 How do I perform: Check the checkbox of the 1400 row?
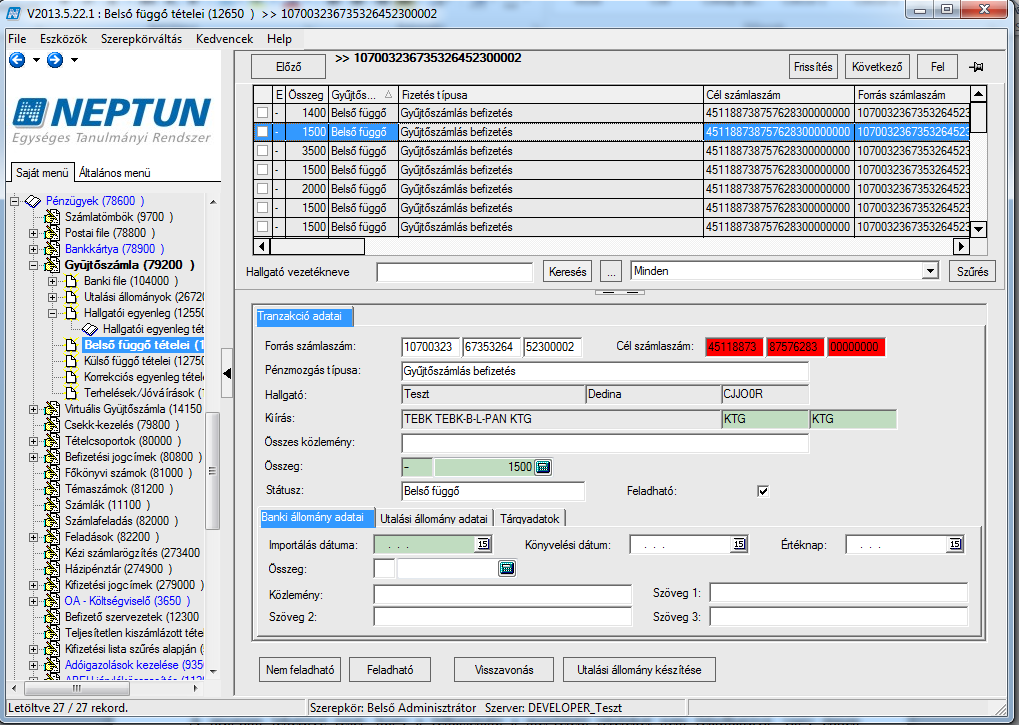tap(263, 113)
